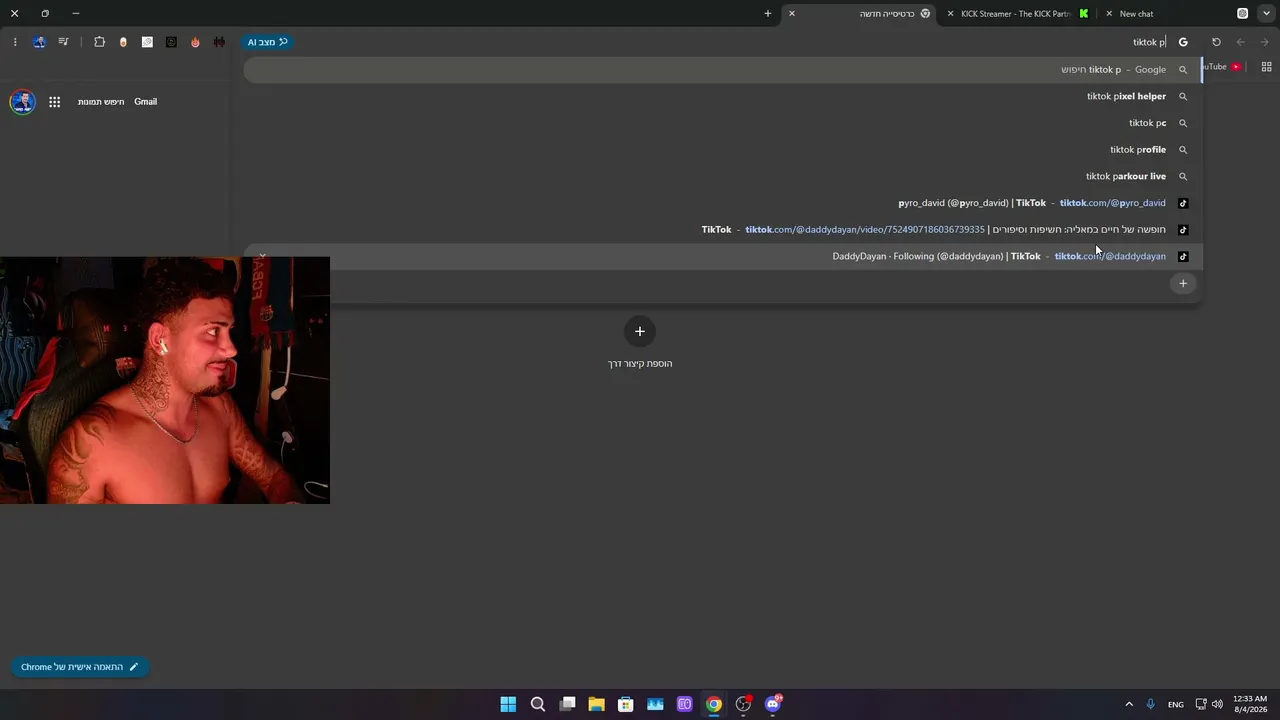Select the 'tiktok pixel helper' suggestion
This screenshot has width=1280, height=720.
pos(722,97)
